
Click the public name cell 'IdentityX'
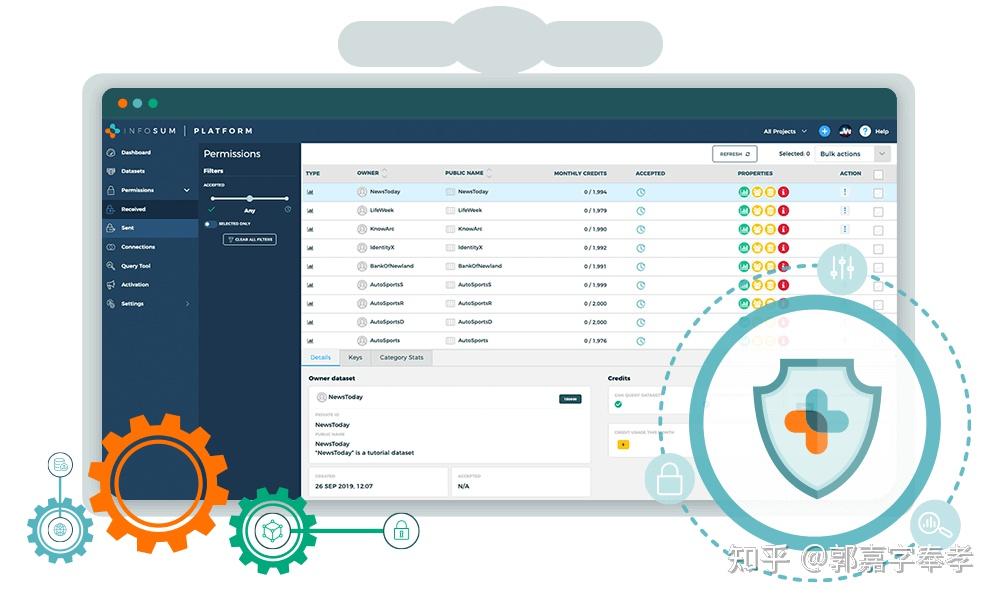[470, 247]
